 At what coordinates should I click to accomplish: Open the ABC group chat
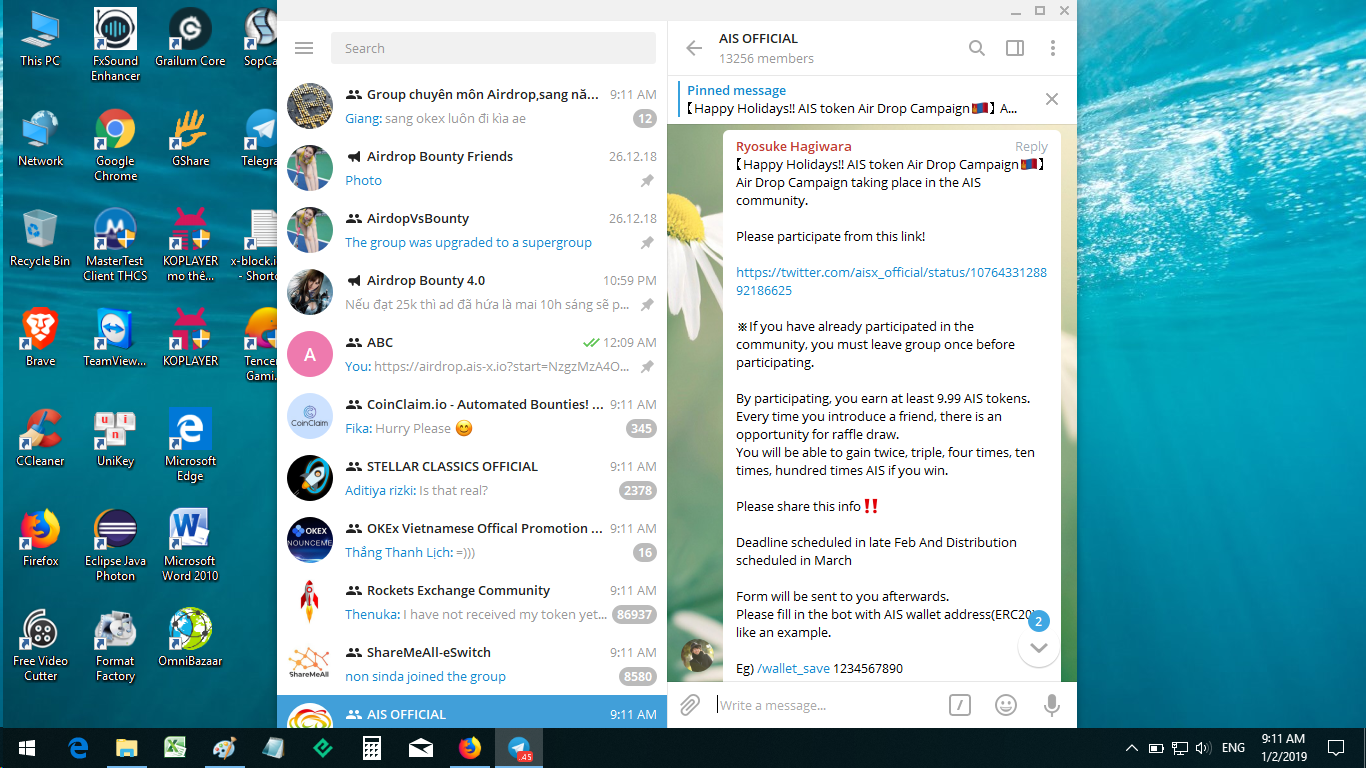472,354
